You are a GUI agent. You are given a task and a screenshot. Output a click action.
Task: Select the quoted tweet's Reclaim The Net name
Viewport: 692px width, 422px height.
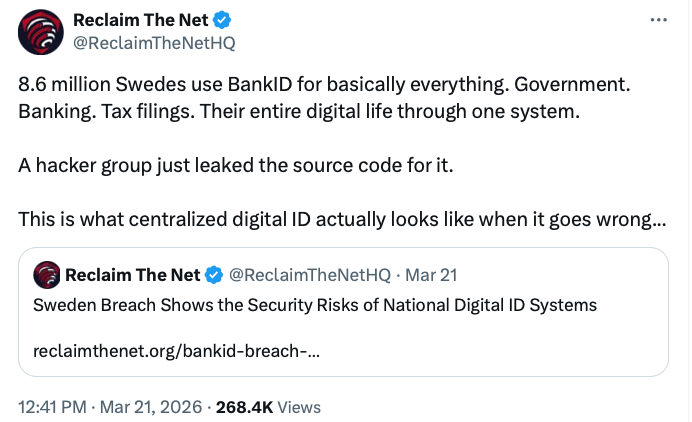click(x=132, y=275)
